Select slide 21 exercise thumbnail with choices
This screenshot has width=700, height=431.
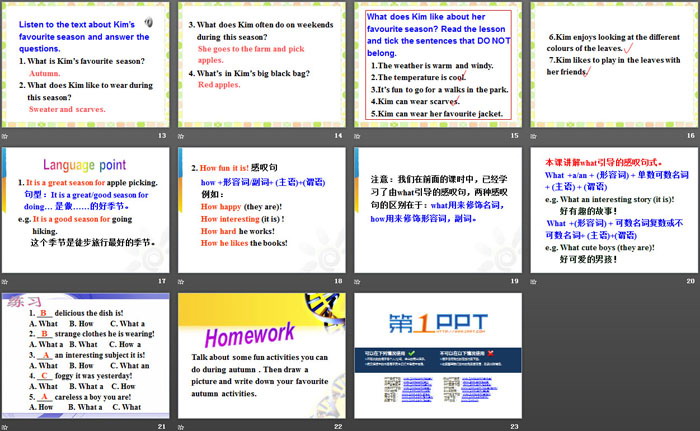point(86,356)
